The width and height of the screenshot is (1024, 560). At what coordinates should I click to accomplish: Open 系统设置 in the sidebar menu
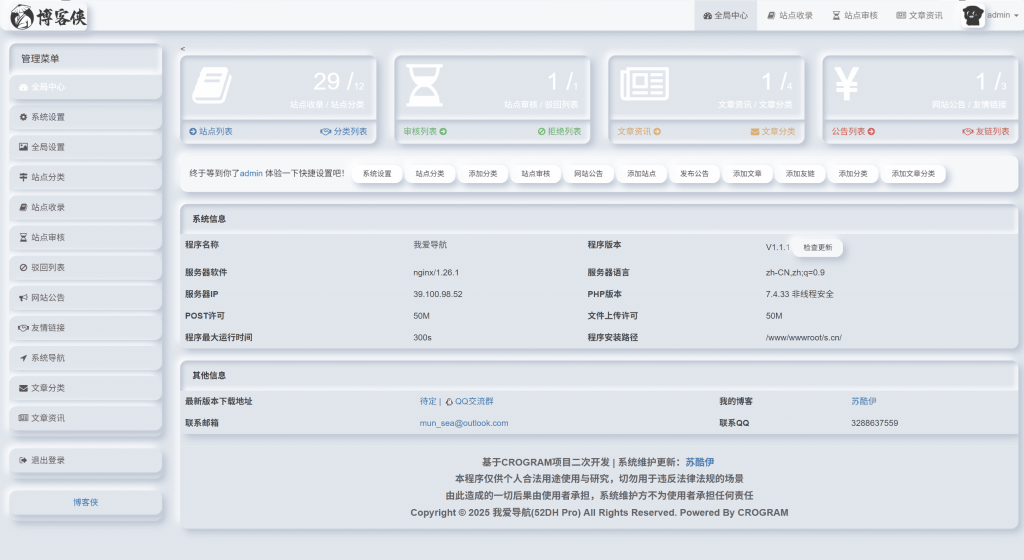pos(86,117)
